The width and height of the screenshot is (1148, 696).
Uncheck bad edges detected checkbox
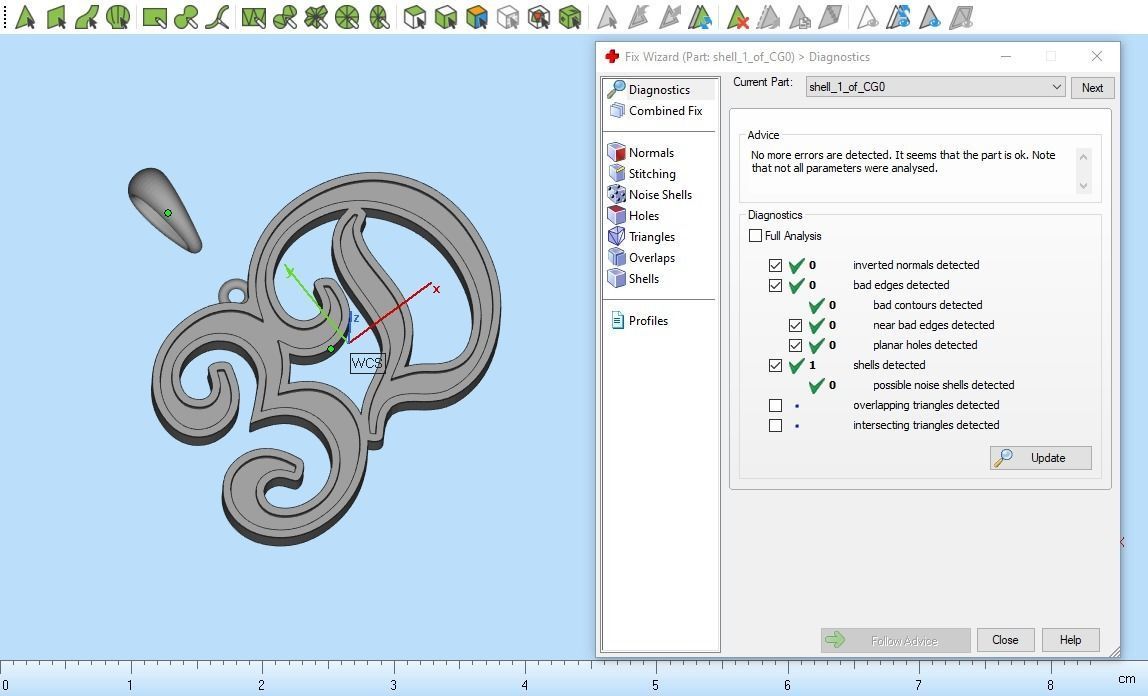pos(775,285)
